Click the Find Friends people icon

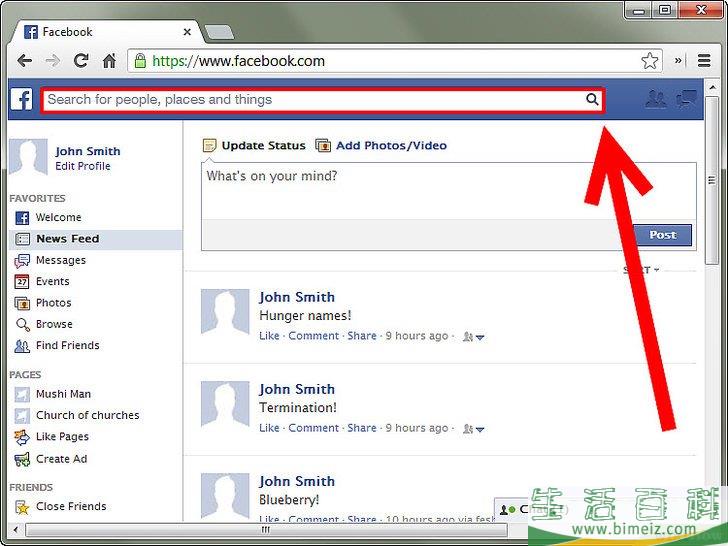[x=22, y=346]
